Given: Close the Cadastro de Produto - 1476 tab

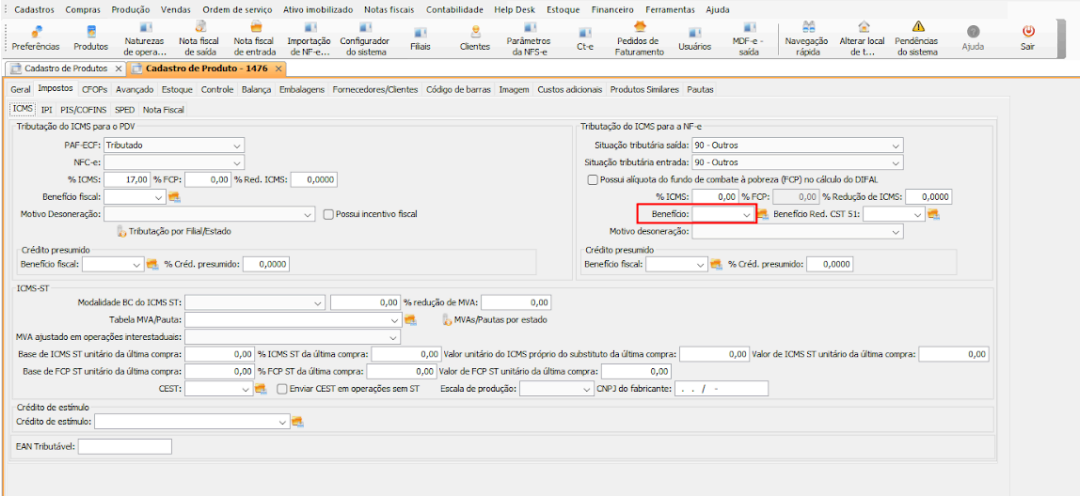Looking at the screenshot, I should (279, 68).
